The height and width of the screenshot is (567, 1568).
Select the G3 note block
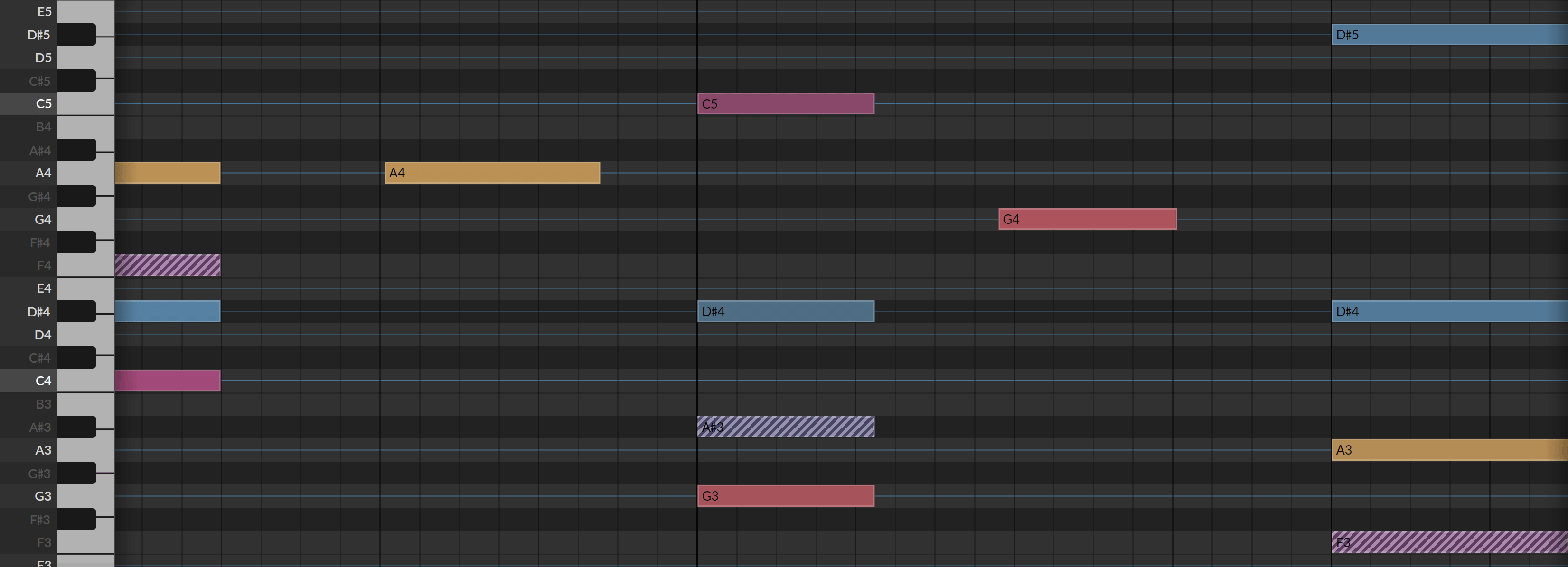point(785,496)
